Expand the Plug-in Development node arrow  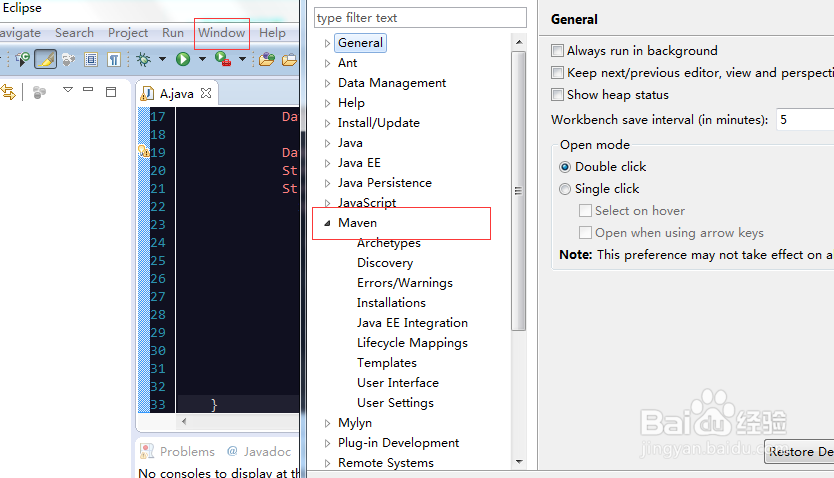tap(327, 443)
